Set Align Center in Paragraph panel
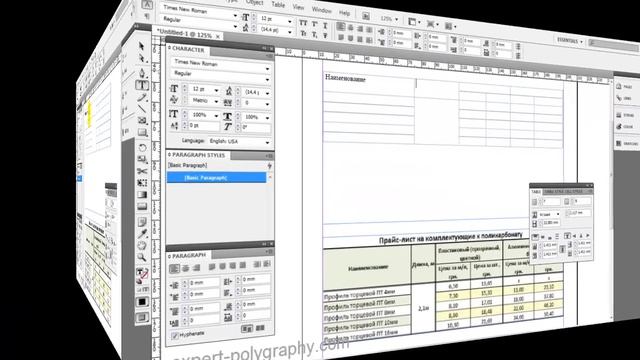 185,268
